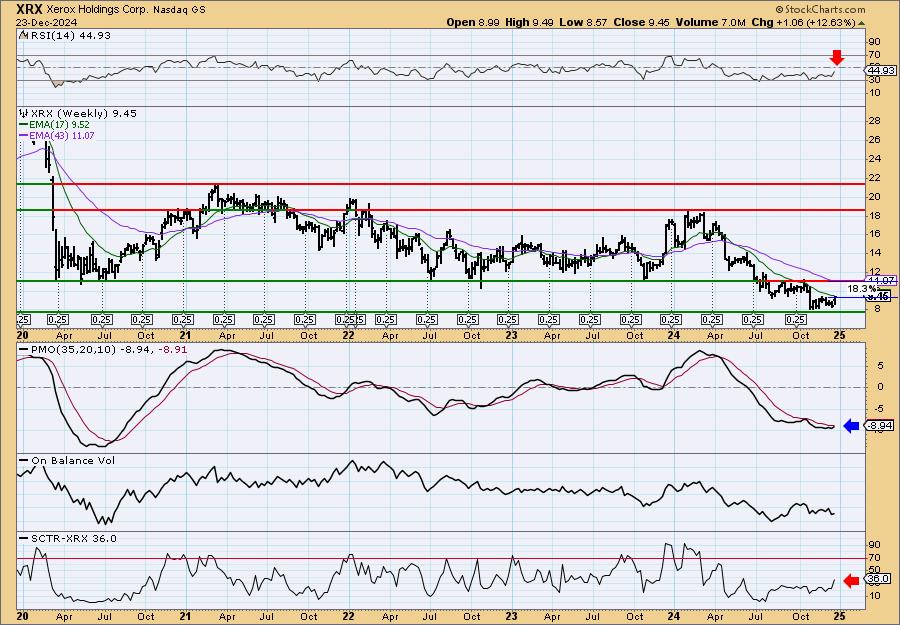Viewport: 900px width, 625px height.
Task: Click the XRX (Weekly) 9.45 panel title
Action: click(82, 113)
